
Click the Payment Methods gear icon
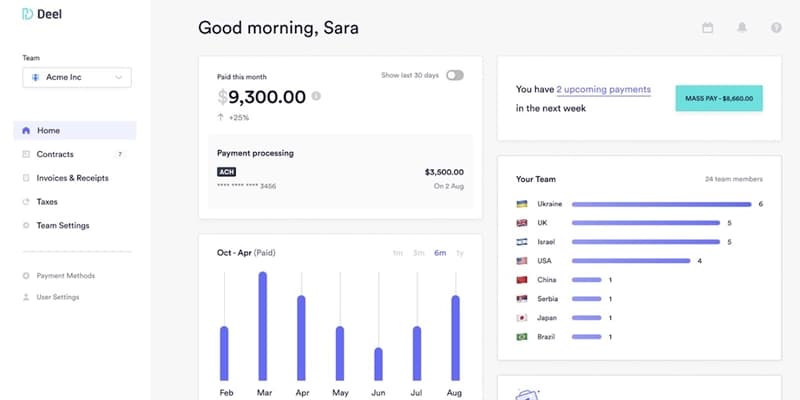point(26,276)
